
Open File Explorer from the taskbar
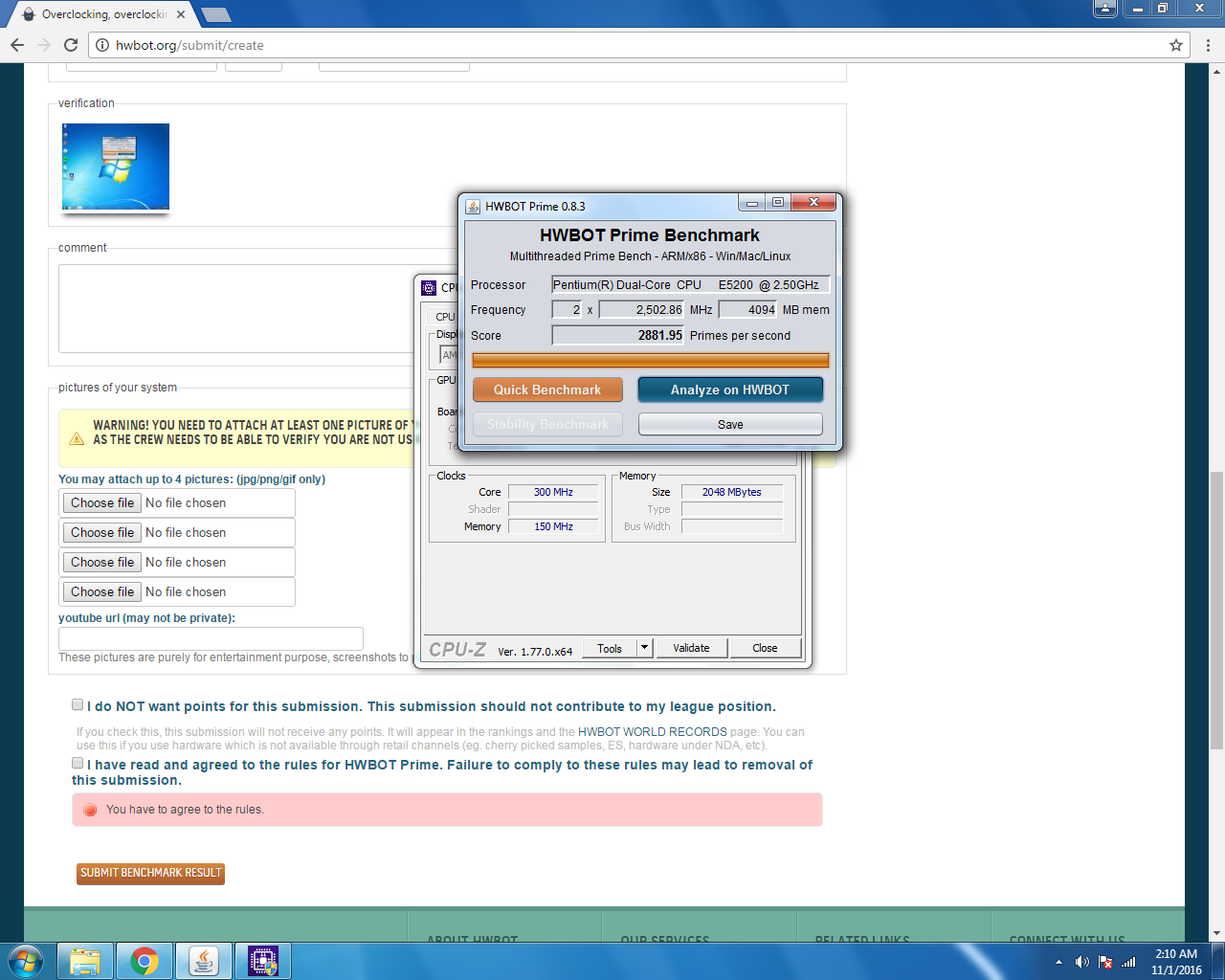coord(85,960)
